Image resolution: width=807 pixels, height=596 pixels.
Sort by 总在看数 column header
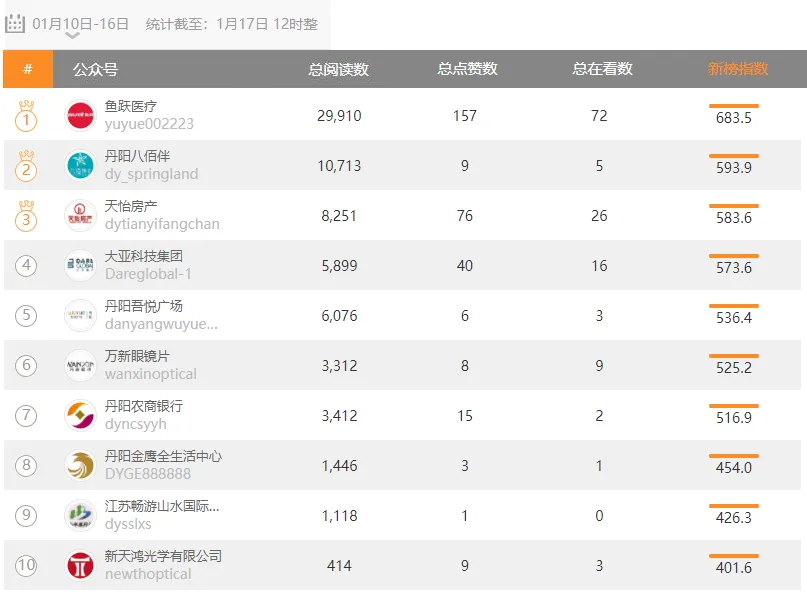(x=602, y=69)
